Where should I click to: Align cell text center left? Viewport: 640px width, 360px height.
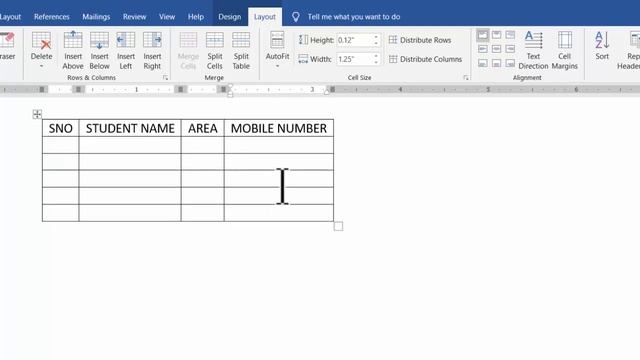[482, 49]
